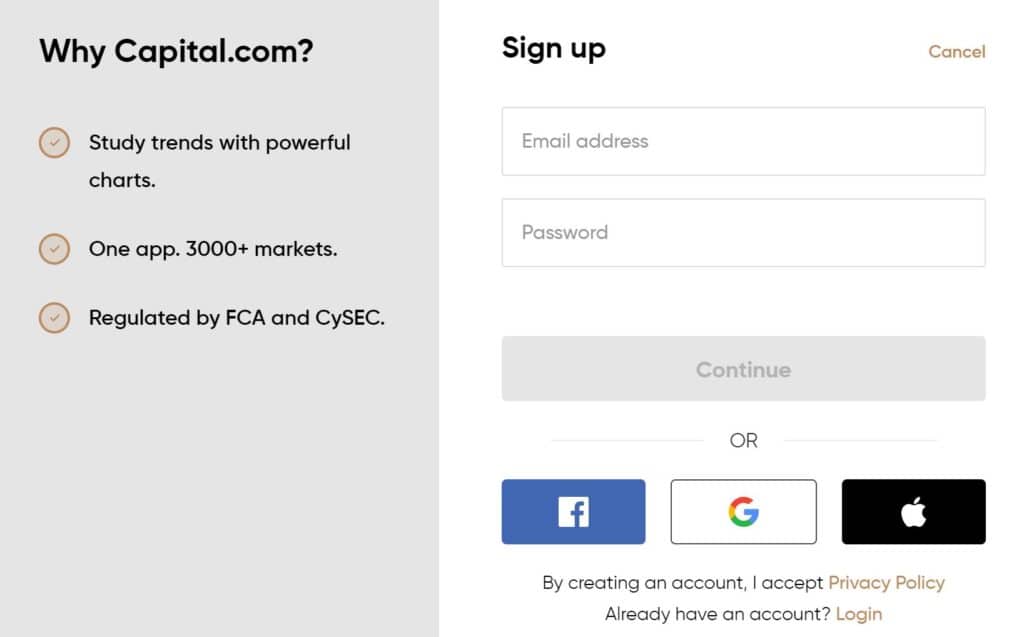Click the "Sign up" title
This screenshot has height=637, width=1024.
(553, 48)
